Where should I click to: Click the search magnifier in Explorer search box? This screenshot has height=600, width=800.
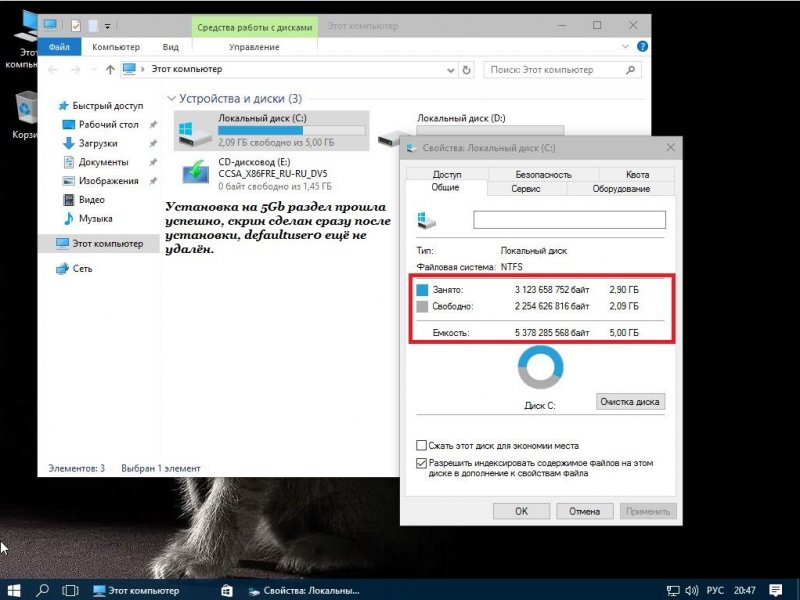point(631,70)
